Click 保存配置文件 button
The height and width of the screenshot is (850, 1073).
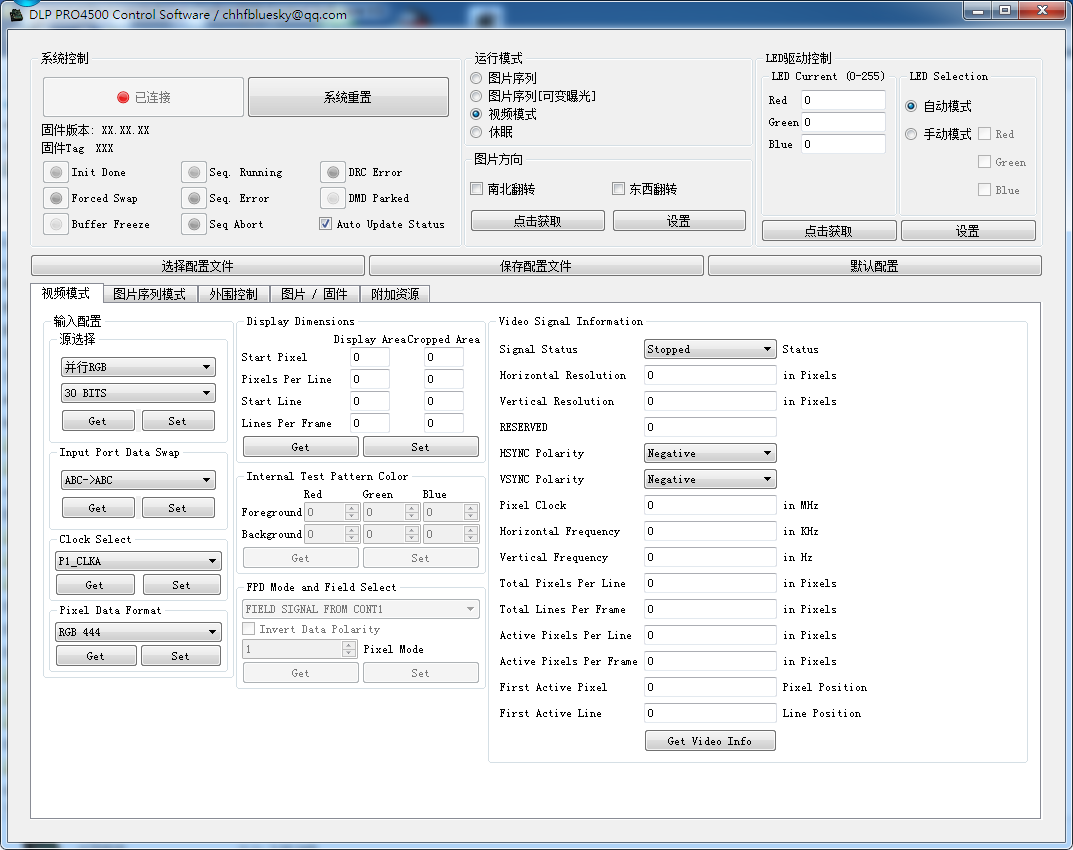536,266
